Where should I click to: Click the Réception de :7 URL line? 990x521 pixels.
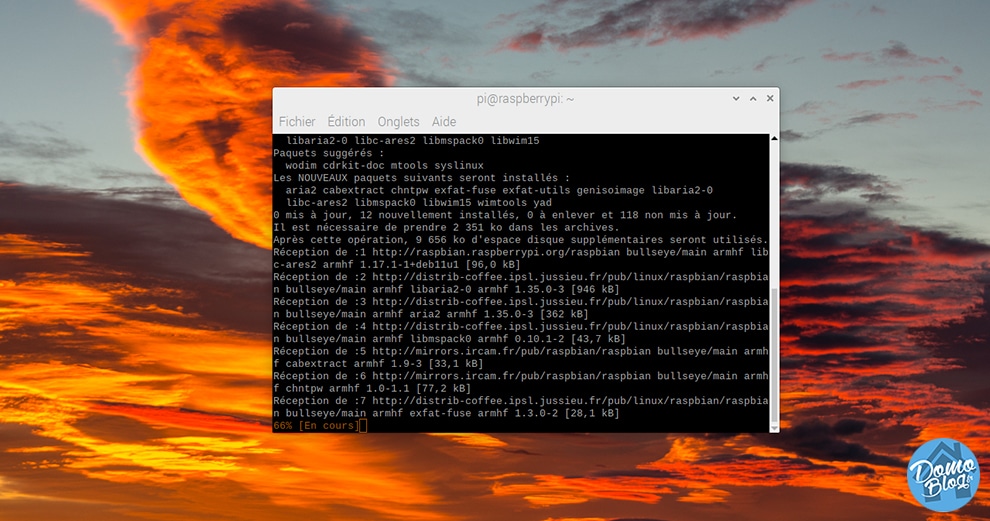point(520,400)
